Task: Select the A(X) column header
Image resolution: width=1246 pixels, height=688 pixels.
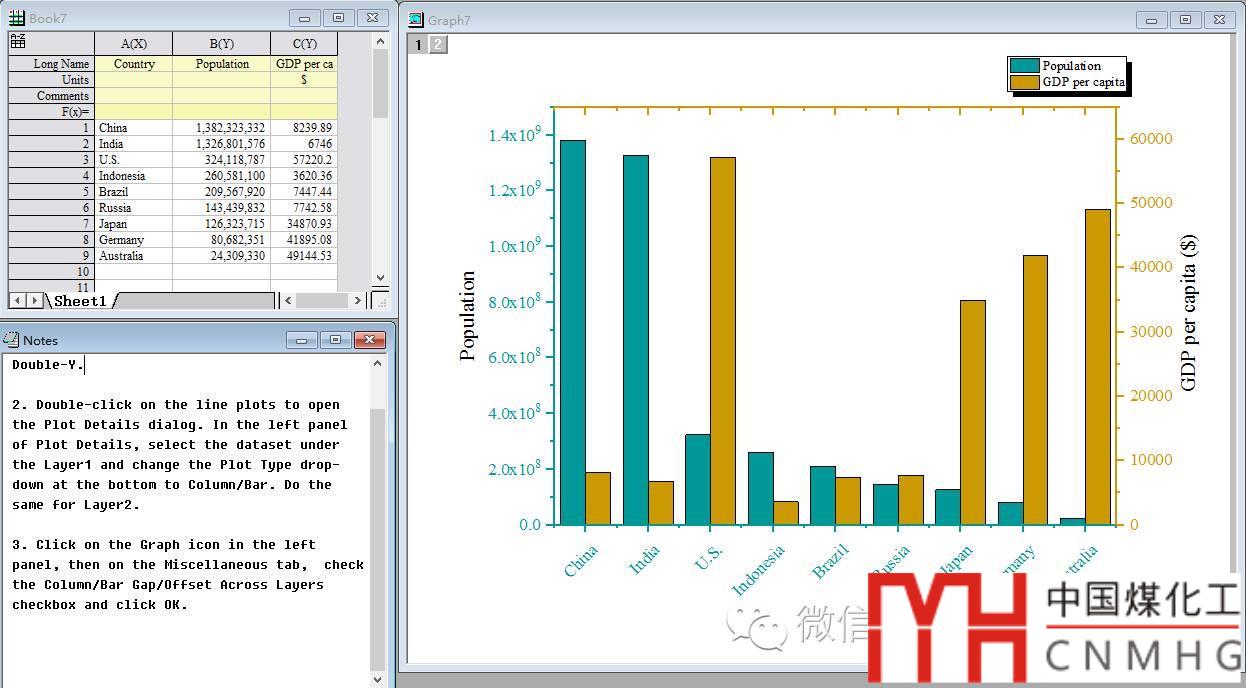Action: [133, 43]
